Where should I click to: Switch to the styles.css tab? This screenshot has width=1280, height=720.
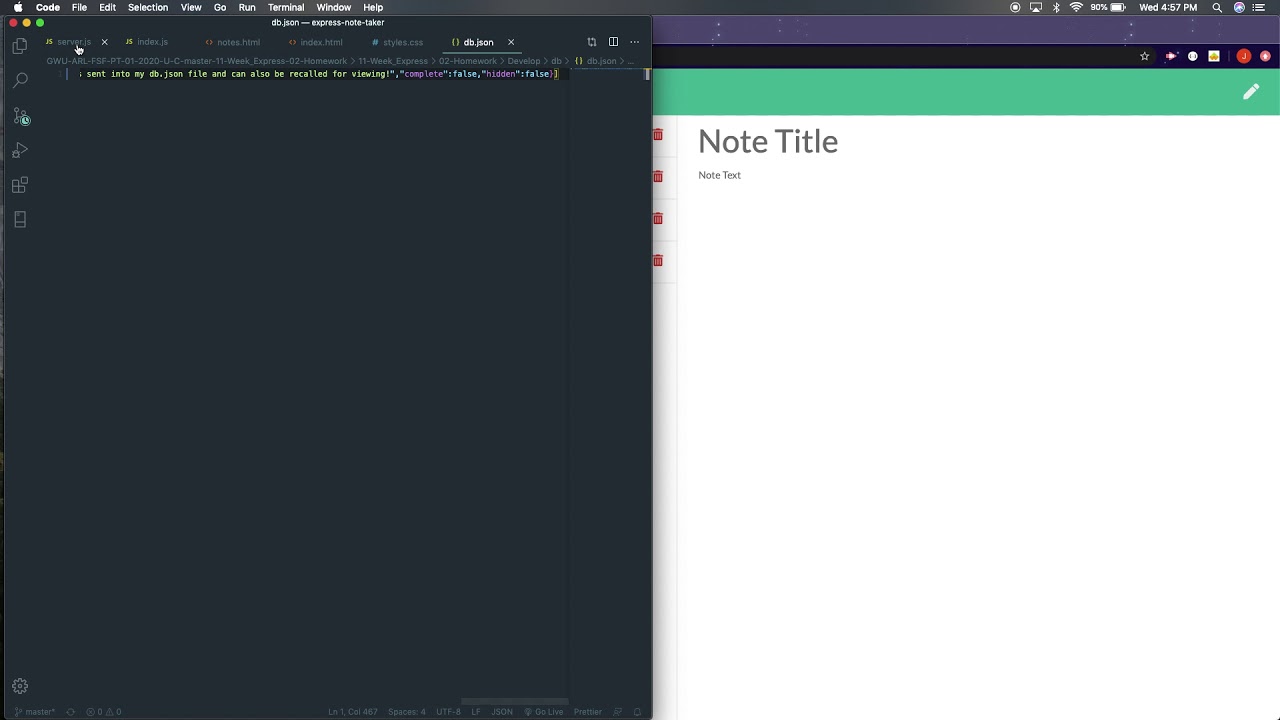tap(403, 42)
